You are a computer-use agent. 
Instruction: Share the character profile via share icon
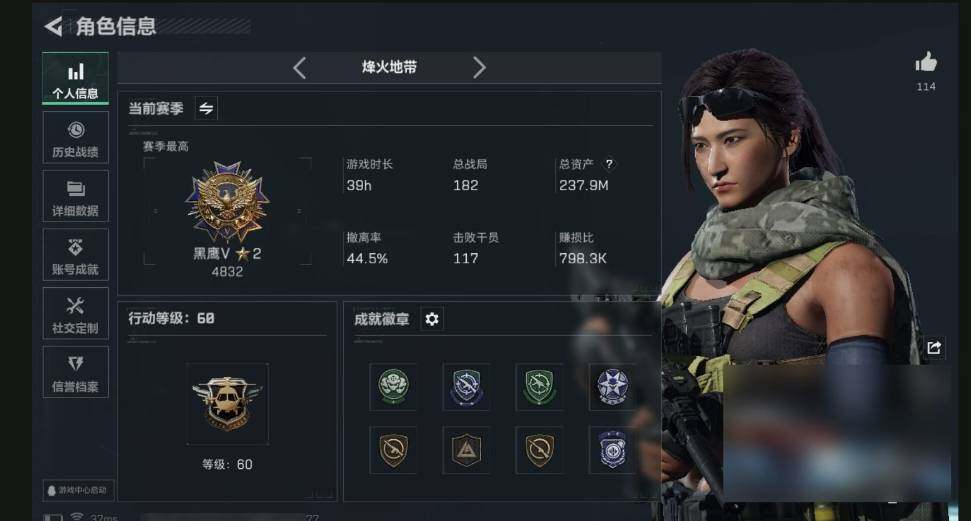tap(934, 348)
